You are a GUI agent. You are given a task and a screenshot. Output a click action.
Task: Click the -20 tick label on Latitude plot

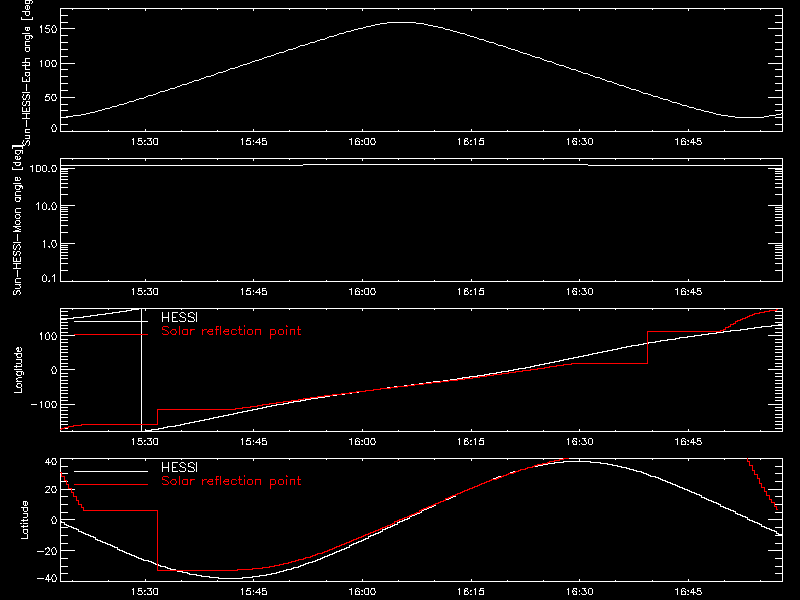[x=47, y=551]
